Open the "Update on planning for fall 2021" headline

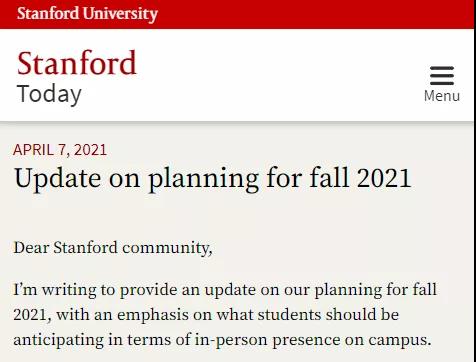tap(212, 179)
